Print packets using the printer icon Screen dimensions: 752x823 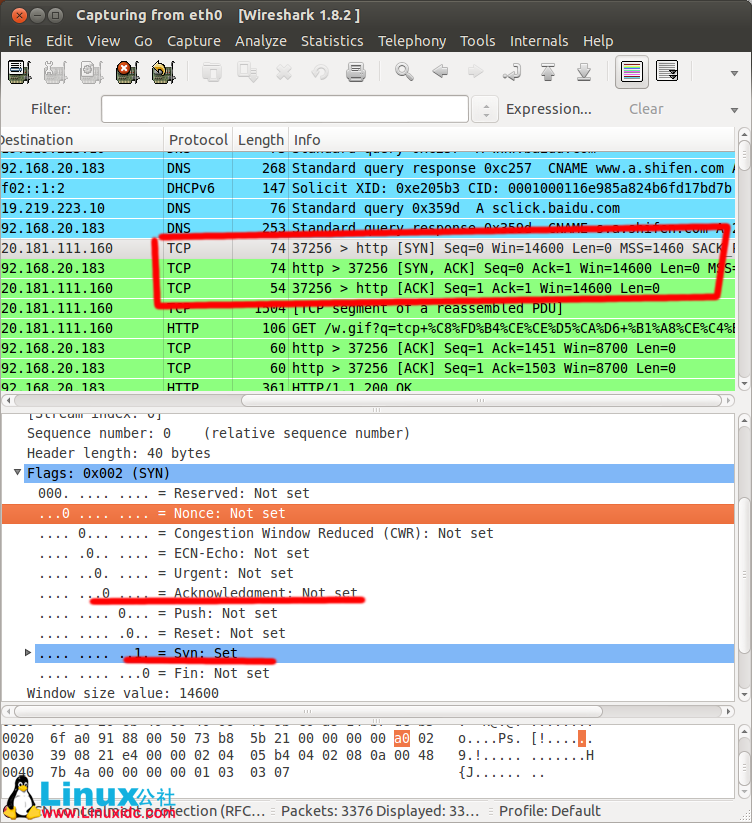356,72
